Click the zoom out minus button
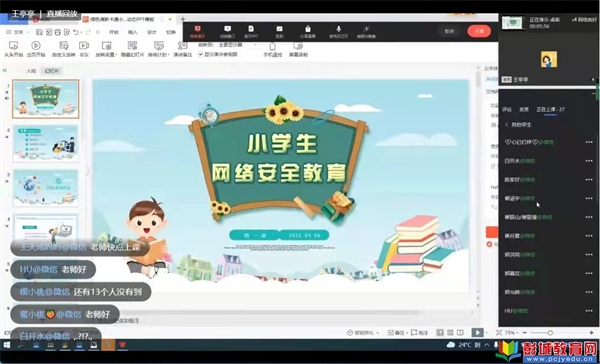The height and width of the screenshot is (364, 600). (x=525, y=333)
